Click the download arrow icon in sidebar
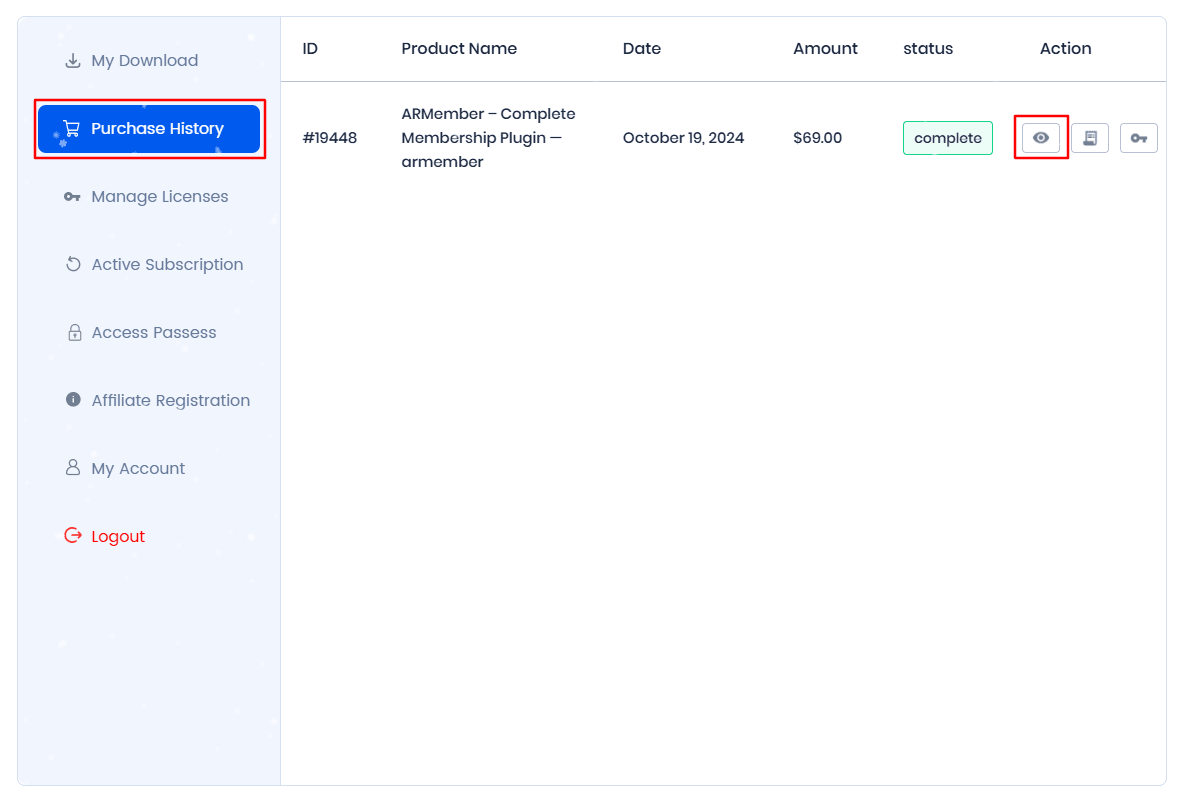Image resolution: width=1182 pixels, height=802 pixels. coord(72,60)
